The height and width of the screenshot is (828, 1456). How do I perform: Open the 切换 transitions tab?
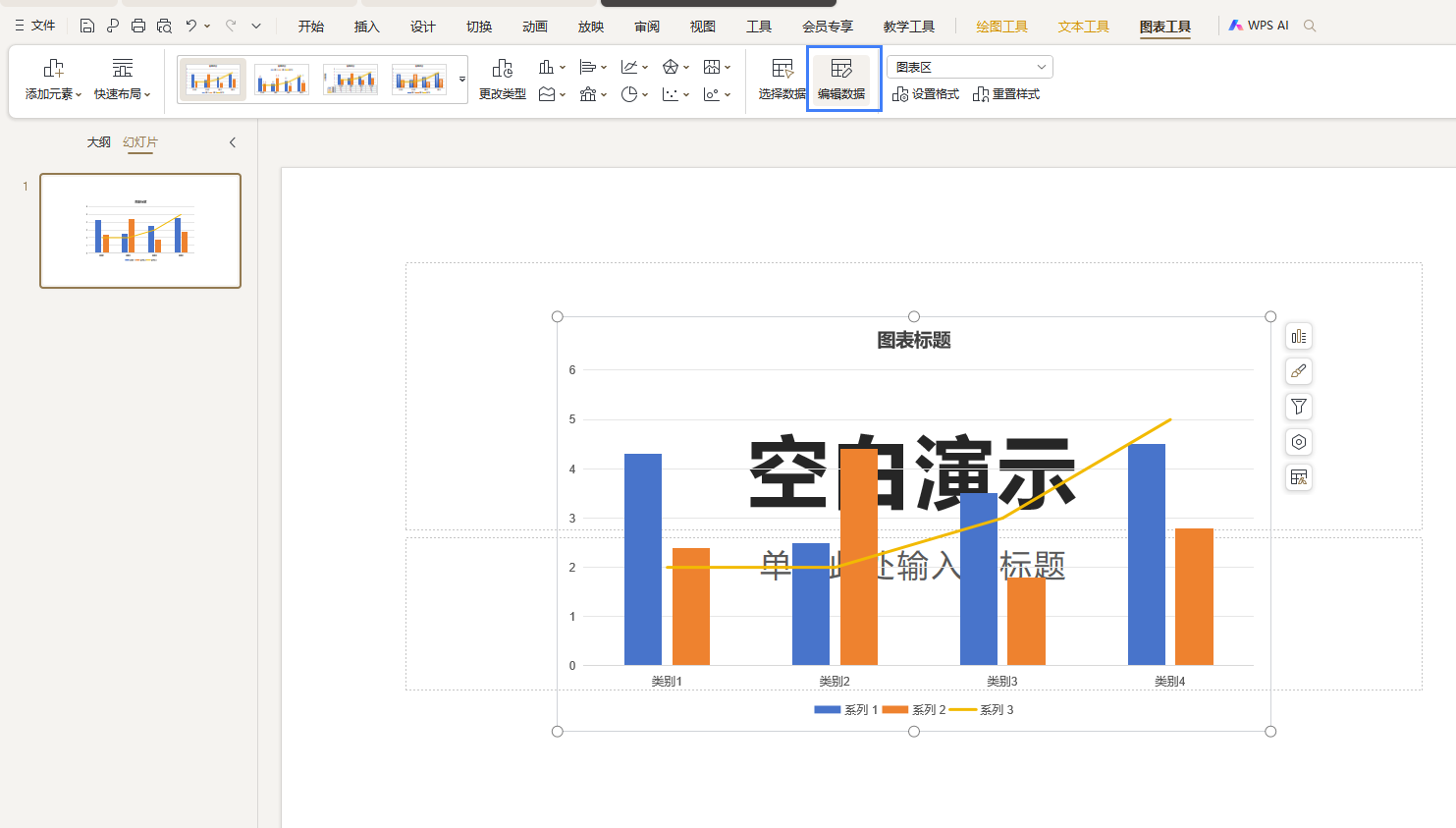pos(479,27)
